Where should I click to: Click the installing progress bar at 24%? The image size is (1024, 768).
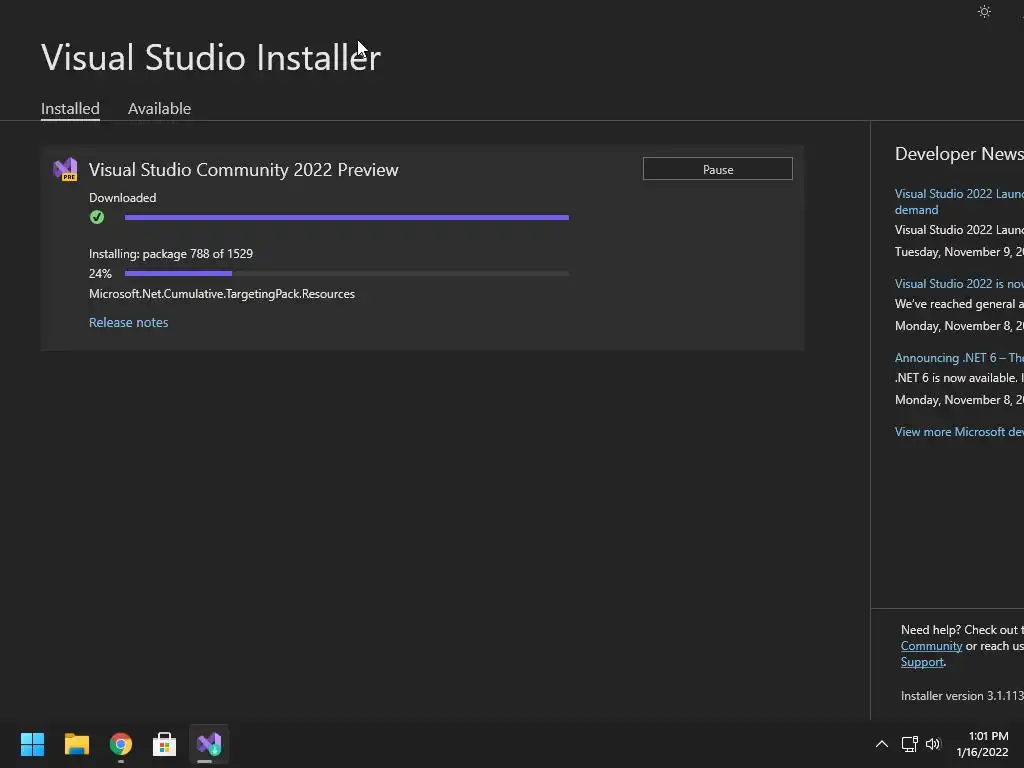click(346, 273)
